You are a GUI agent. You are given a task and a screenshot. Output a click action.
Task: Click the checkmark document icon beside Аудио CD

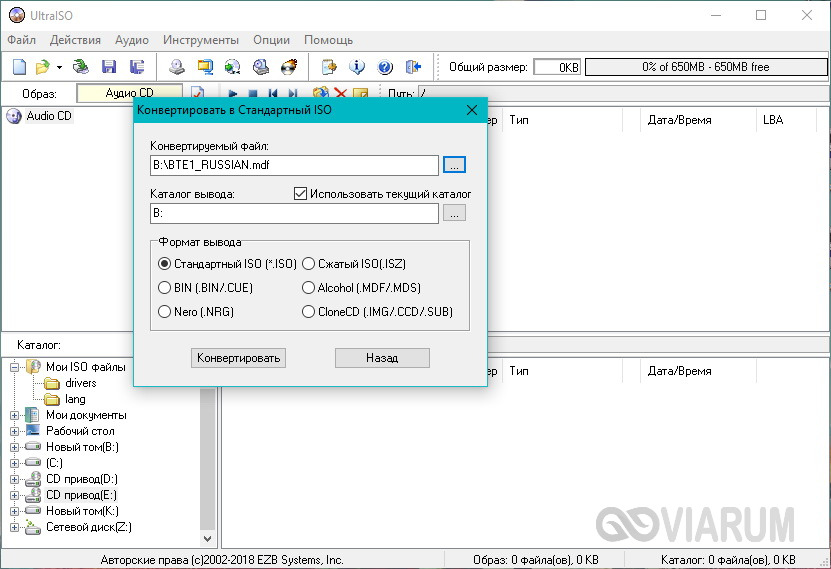[x=197, y=93]
